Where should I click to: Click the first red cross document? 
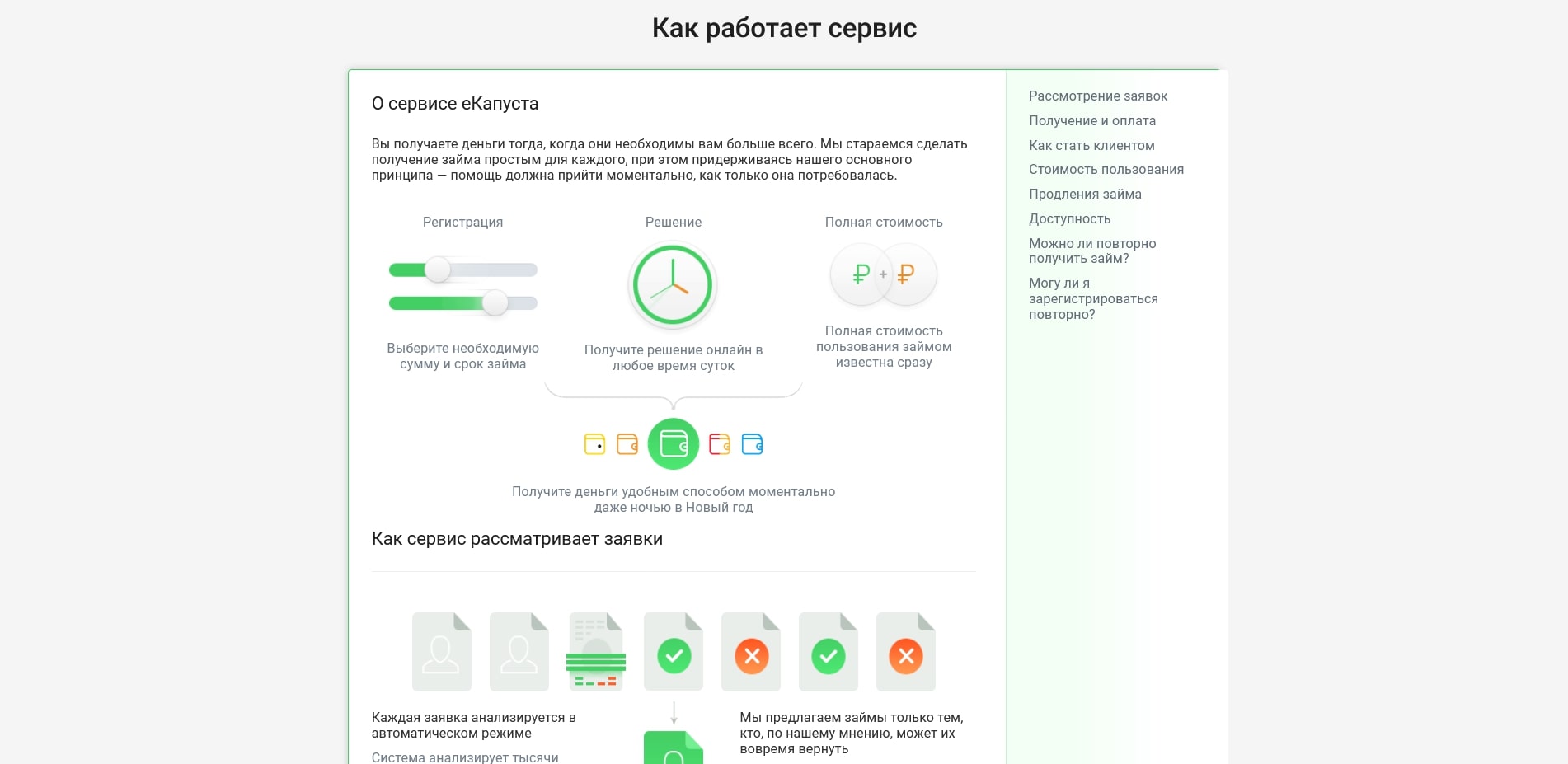751,651
